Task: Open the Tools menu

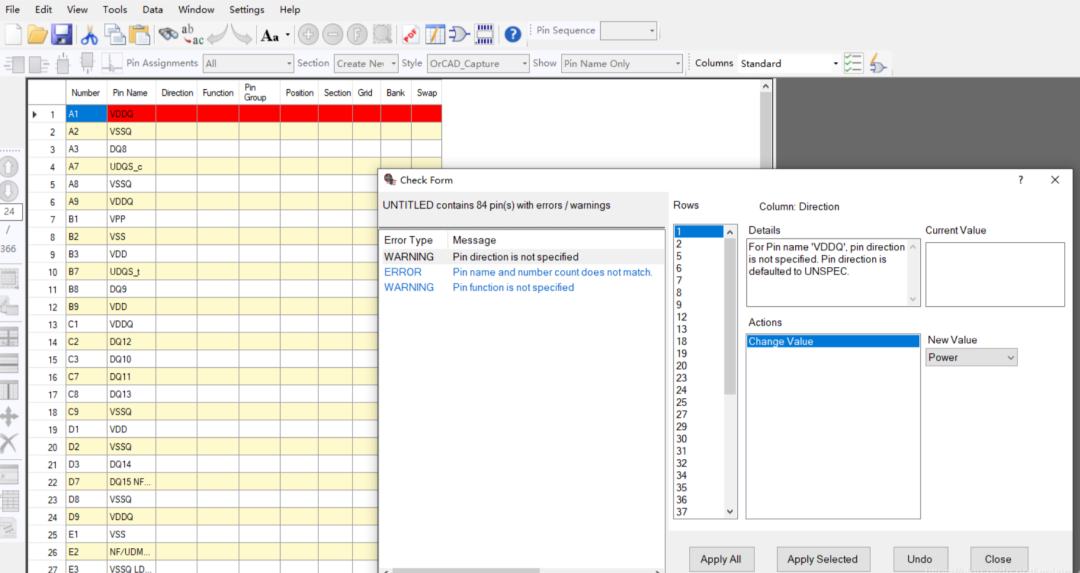Action: 115,10
